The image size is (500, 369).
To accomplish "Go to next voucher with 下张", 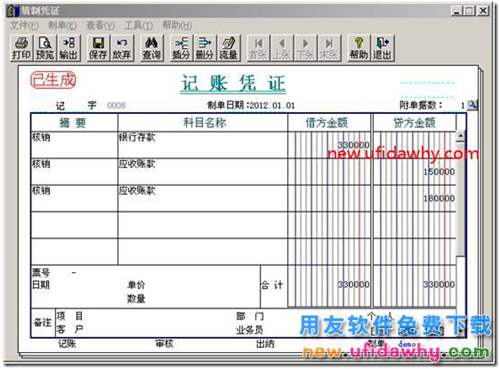I will tap(305, 48).
